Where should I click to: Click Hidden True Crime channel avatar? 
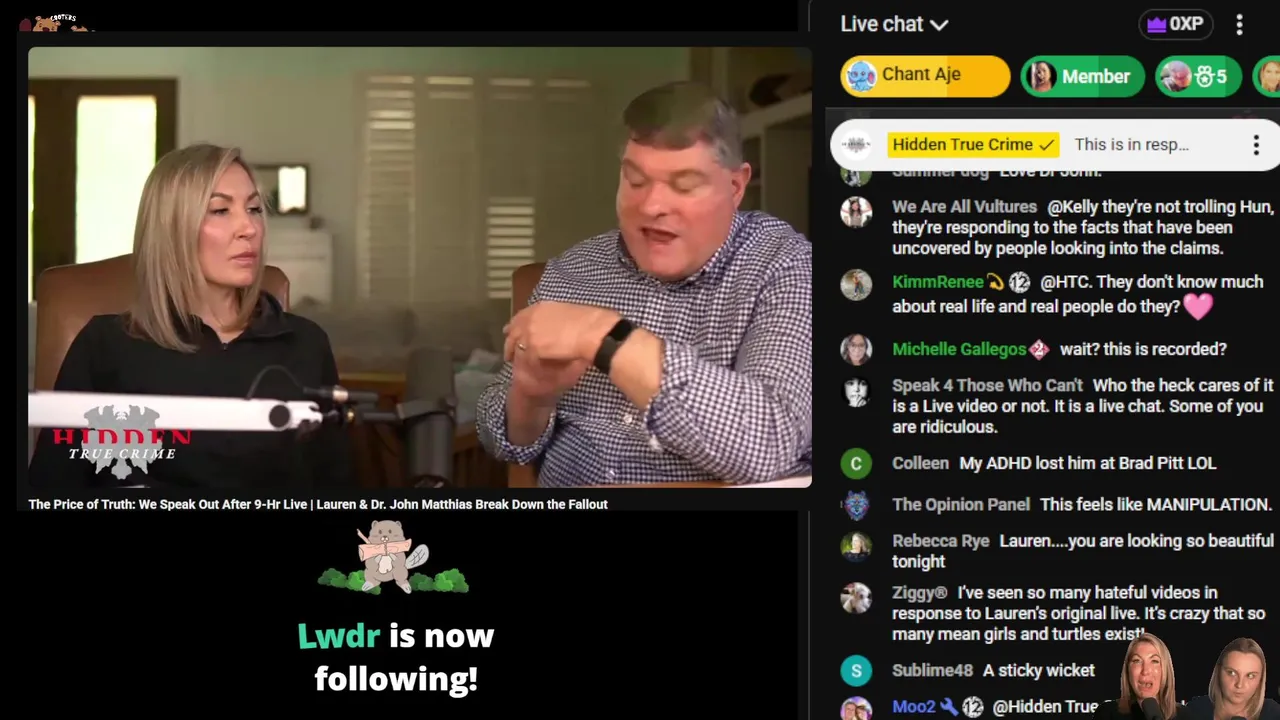point(856,145)
